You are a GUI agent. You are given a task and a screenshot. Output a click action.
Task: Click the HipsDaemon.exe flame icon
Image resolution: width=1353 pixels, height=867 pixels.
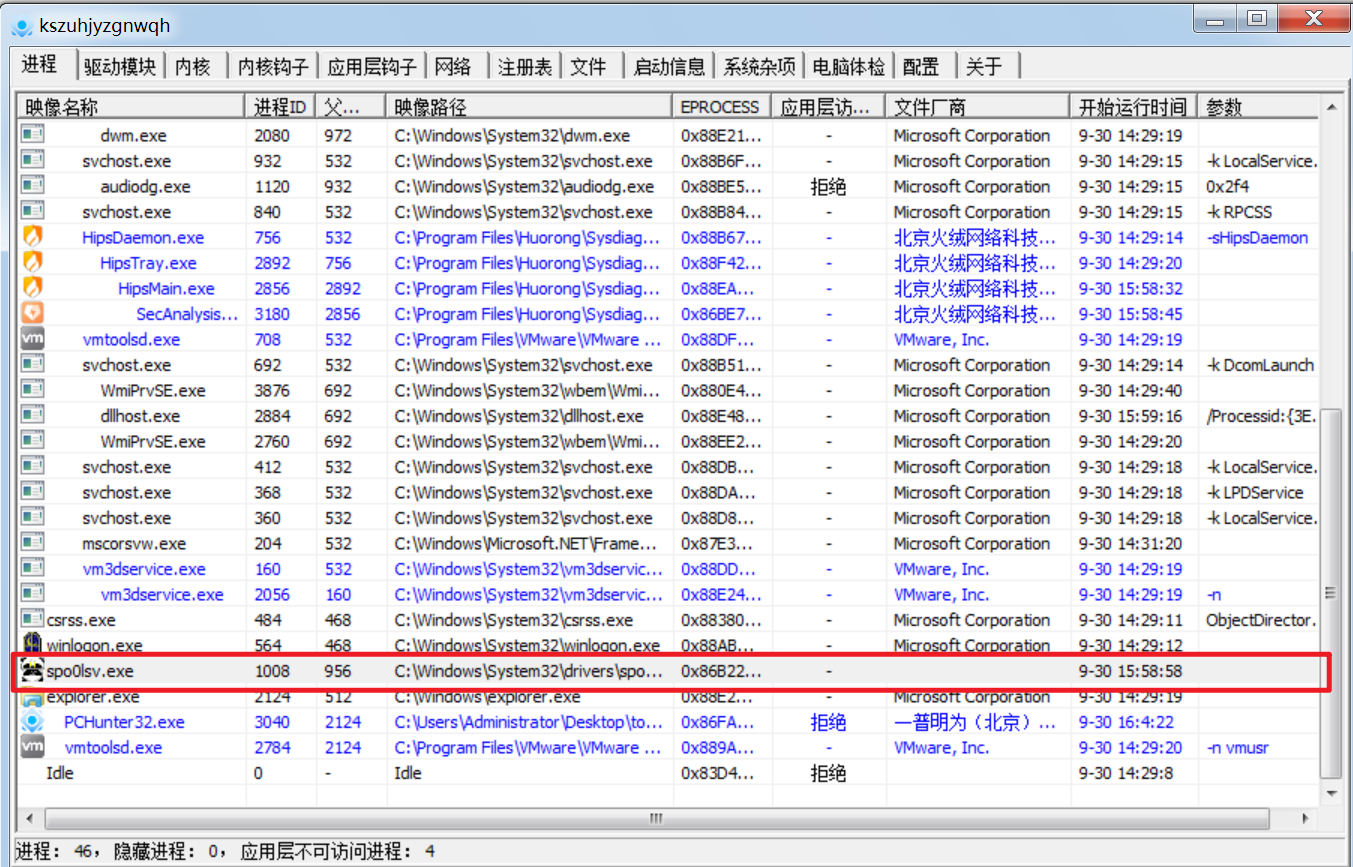32,237
